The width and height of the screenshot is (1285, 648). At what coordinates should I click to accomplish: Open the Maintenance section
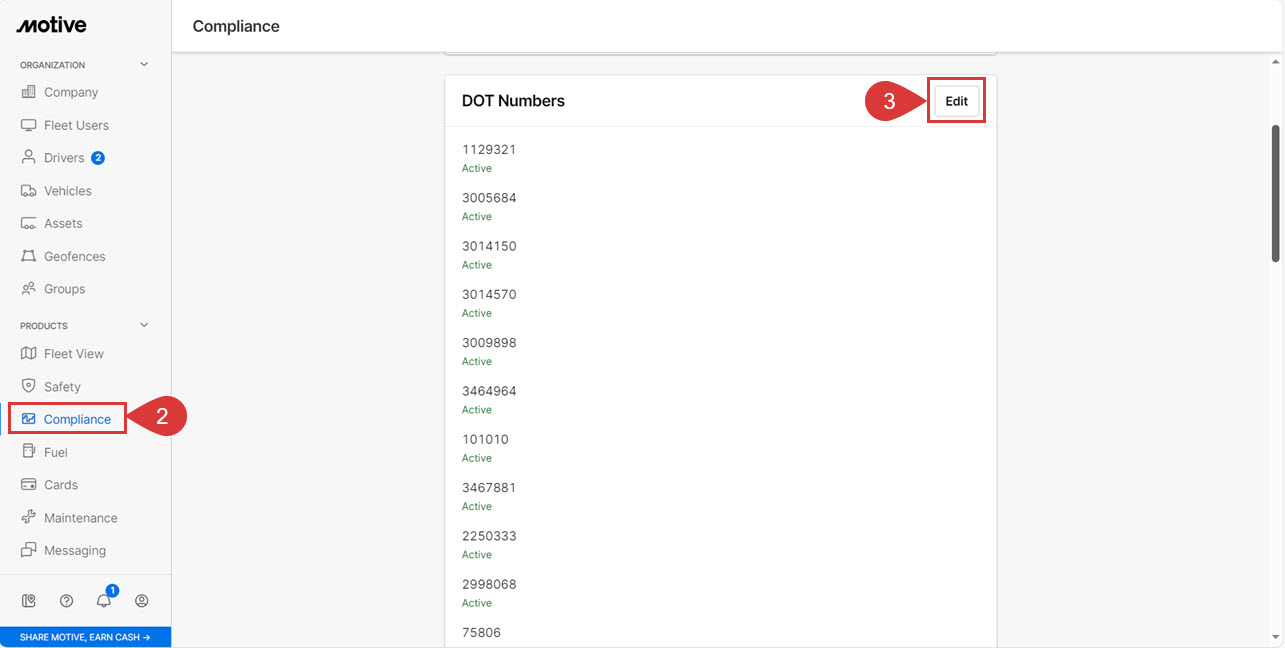tap(80, 517)
